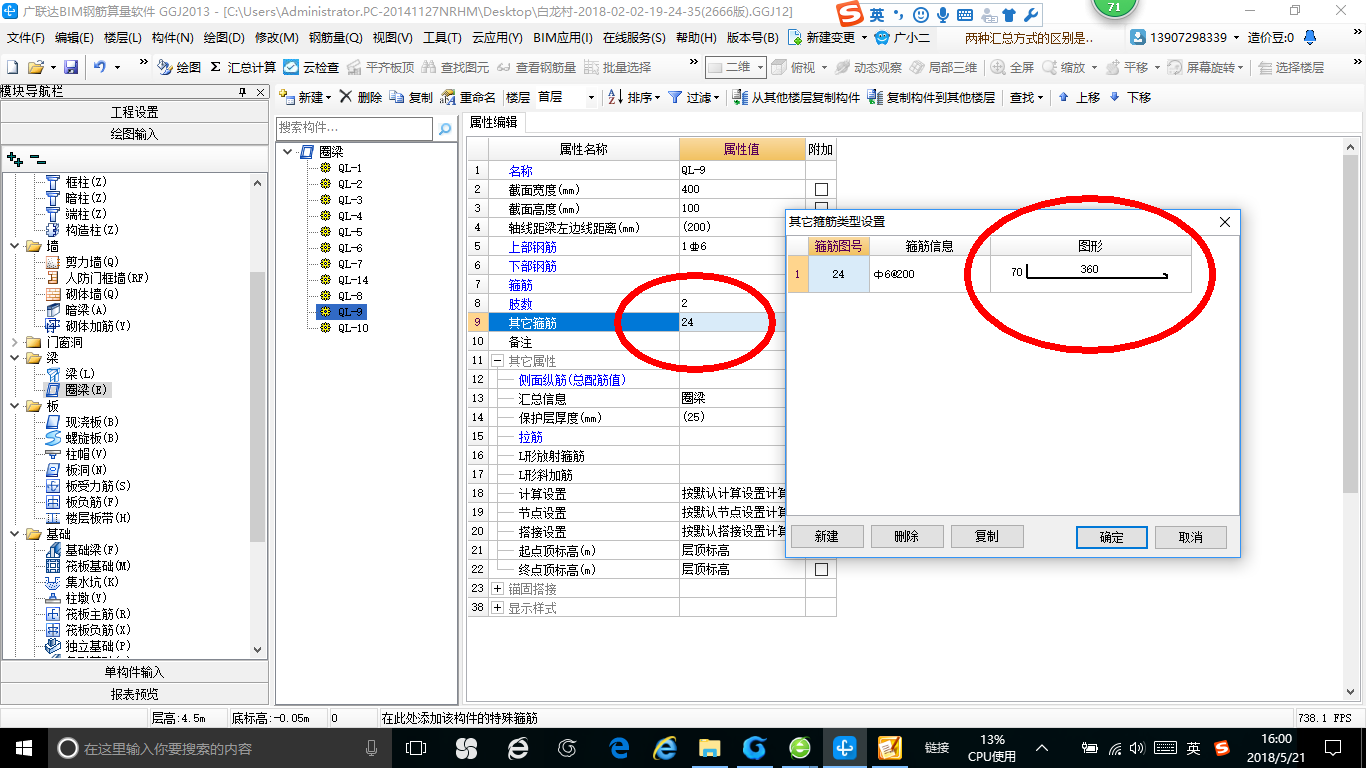Viewport: 1366px width, 768px height.
Task: Switch to 属性编辑 tab
Action: pyautogui.click(x=495, y=122)
